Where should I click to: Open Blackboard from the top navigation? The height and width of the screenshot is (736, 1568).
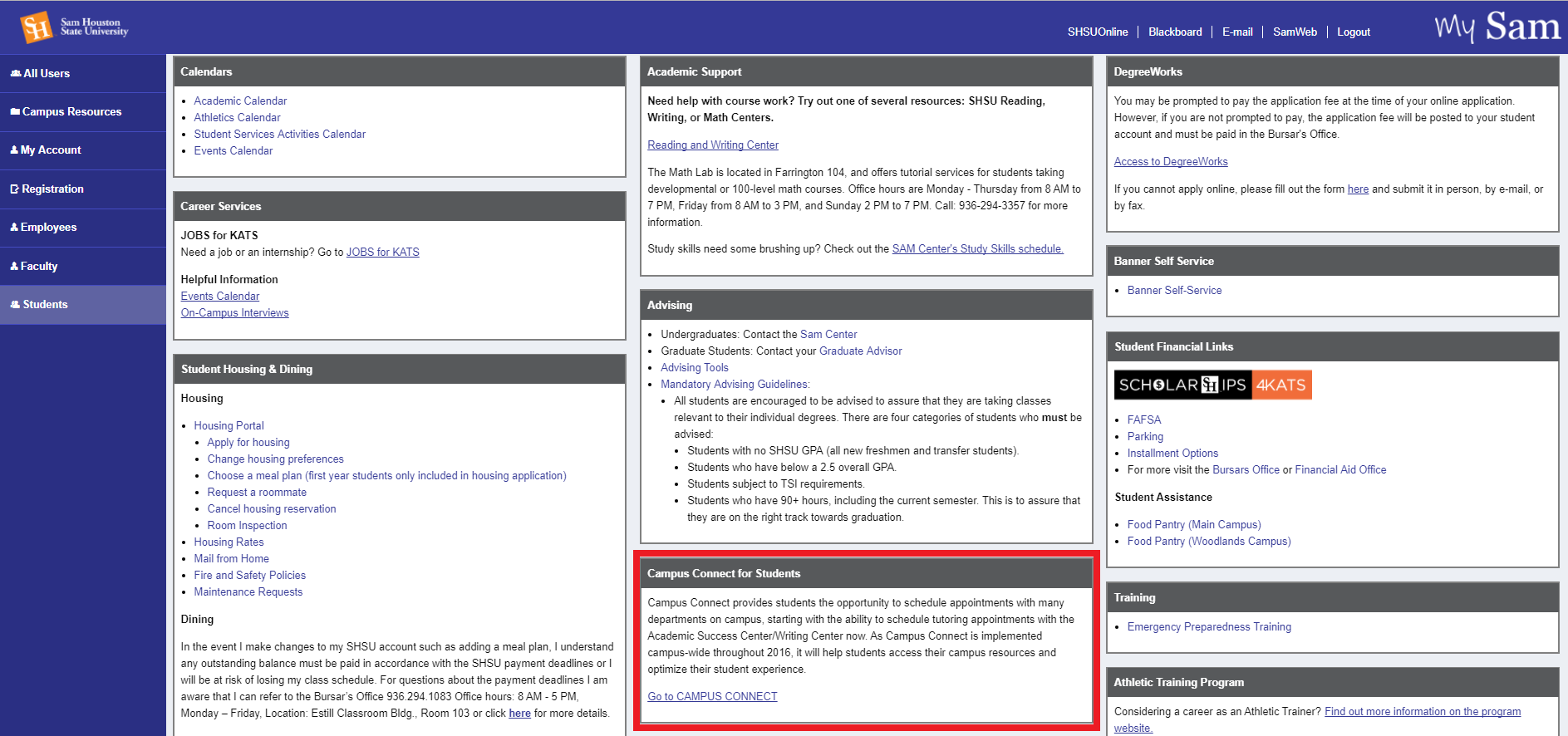point(1175,32)
